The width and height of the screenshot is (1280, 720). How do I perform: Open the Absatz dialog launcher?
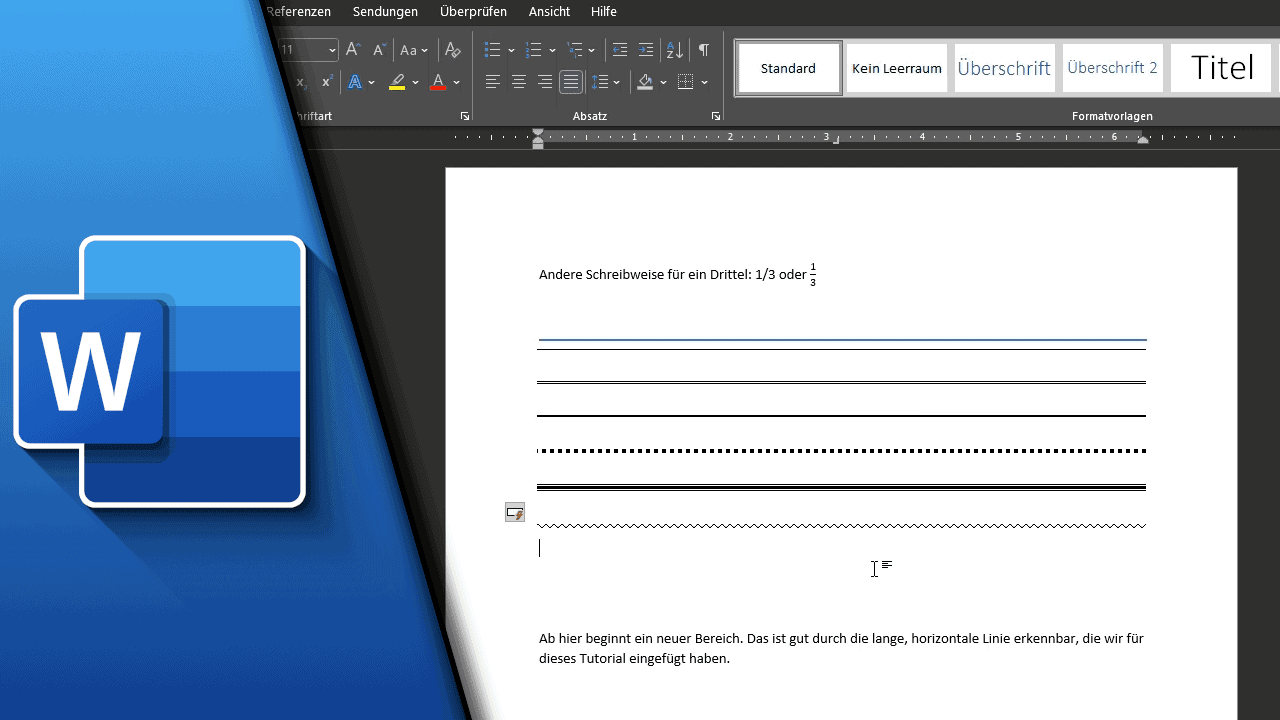pyautogui.click(x=716, y=117)
